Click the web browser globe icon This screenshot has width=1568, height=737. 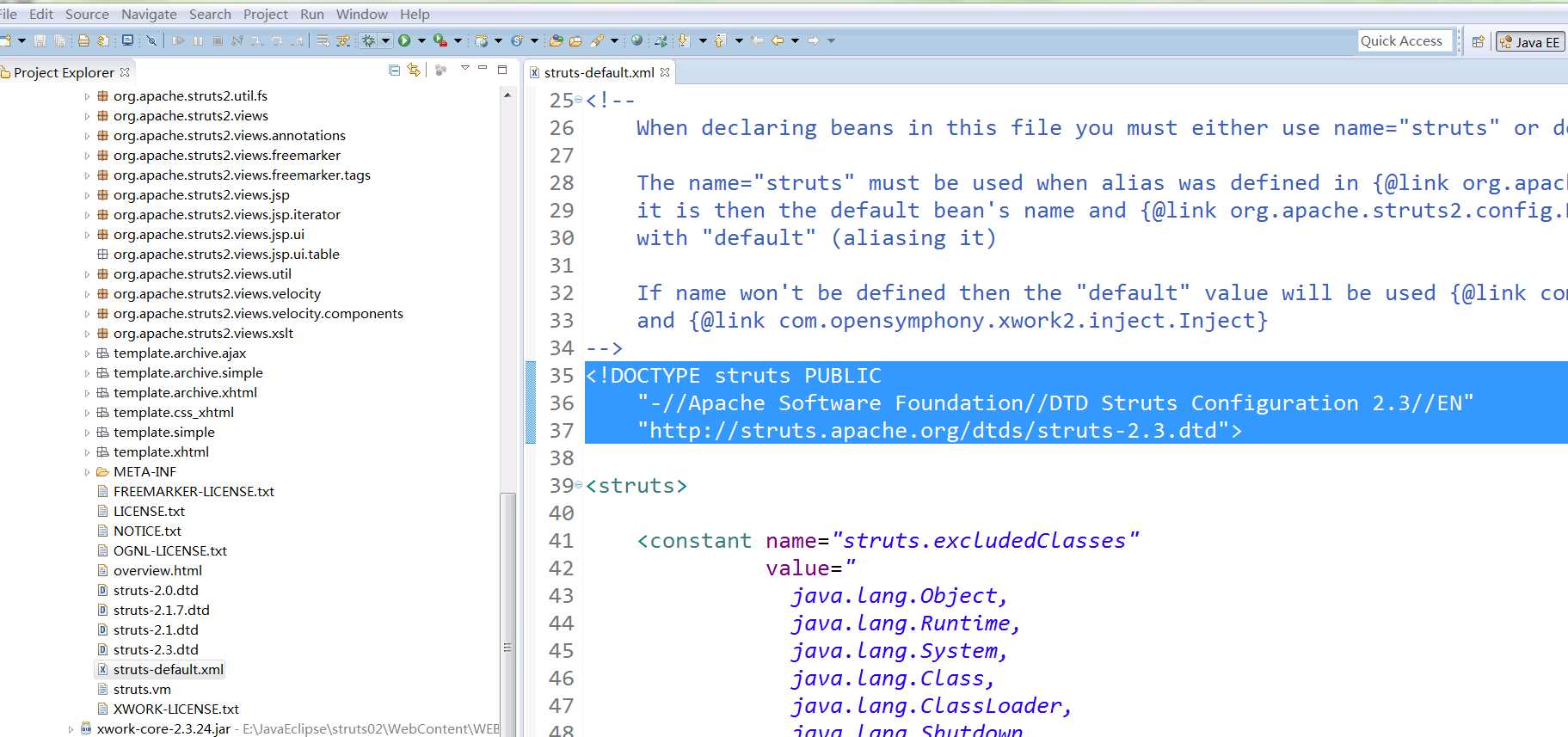[x=636, y=40]
